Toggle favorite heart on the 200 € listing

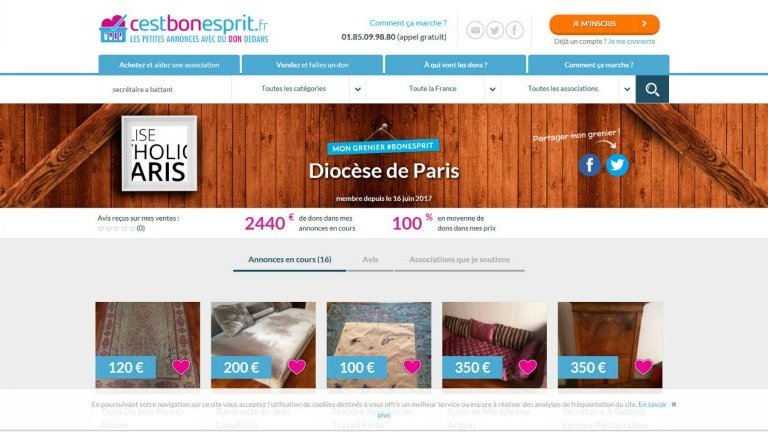tap(296, 366)
